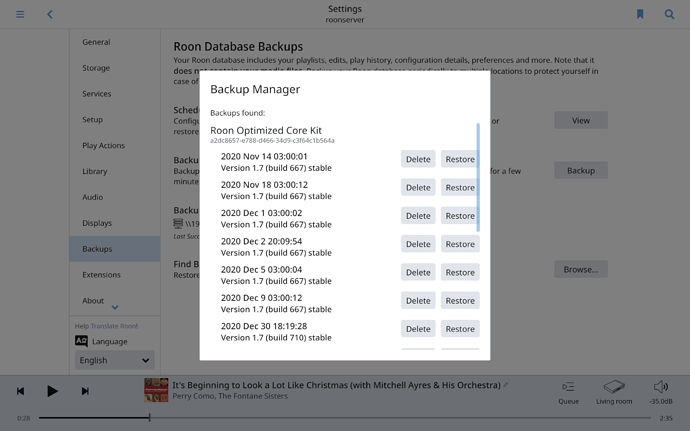Viewport: 690px width, 431px height.
Task: Delete the 2020 Dec 1 03:00:02 backup
Action: click(x=418, y=216)
